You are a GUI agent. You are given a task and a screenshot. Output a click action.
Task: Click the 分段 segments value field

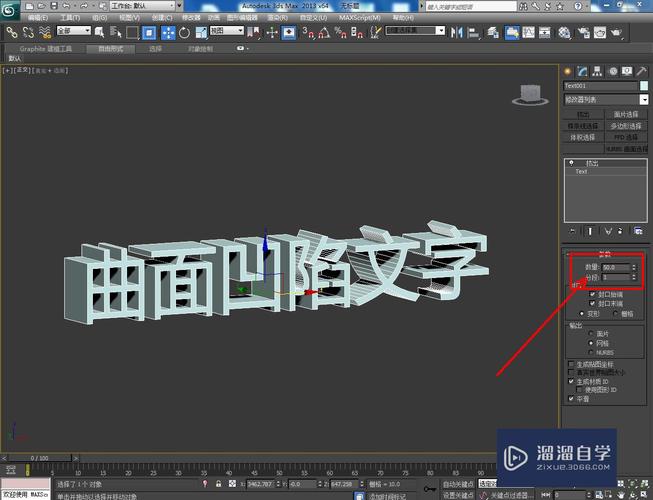tap(616, 277)
